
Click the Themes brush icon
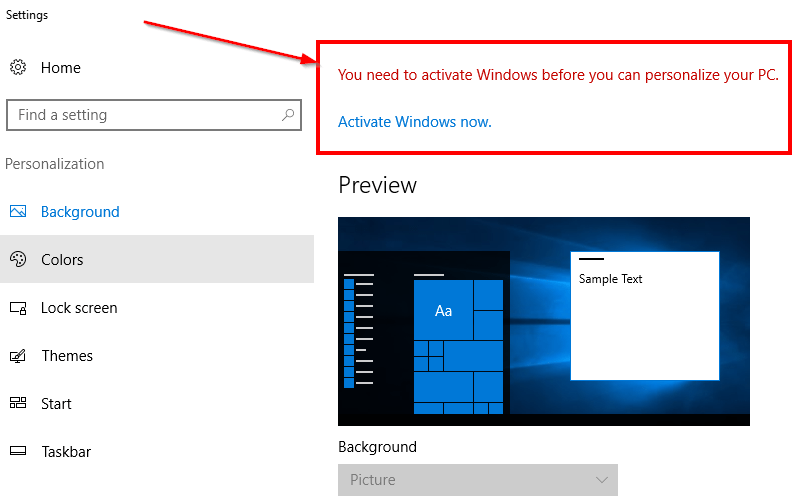click(18, 356)
